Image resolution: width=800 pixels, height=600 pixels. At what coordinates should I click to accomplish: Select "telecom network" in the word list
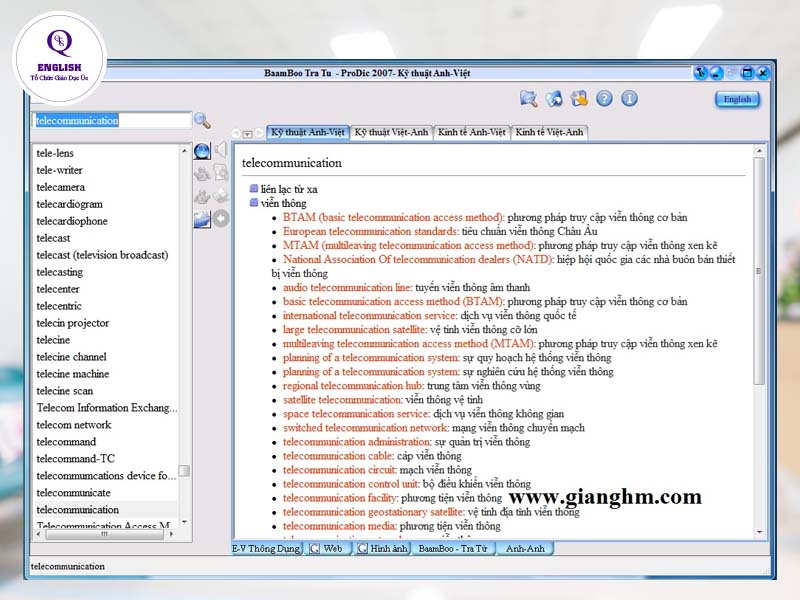(74, 424)
